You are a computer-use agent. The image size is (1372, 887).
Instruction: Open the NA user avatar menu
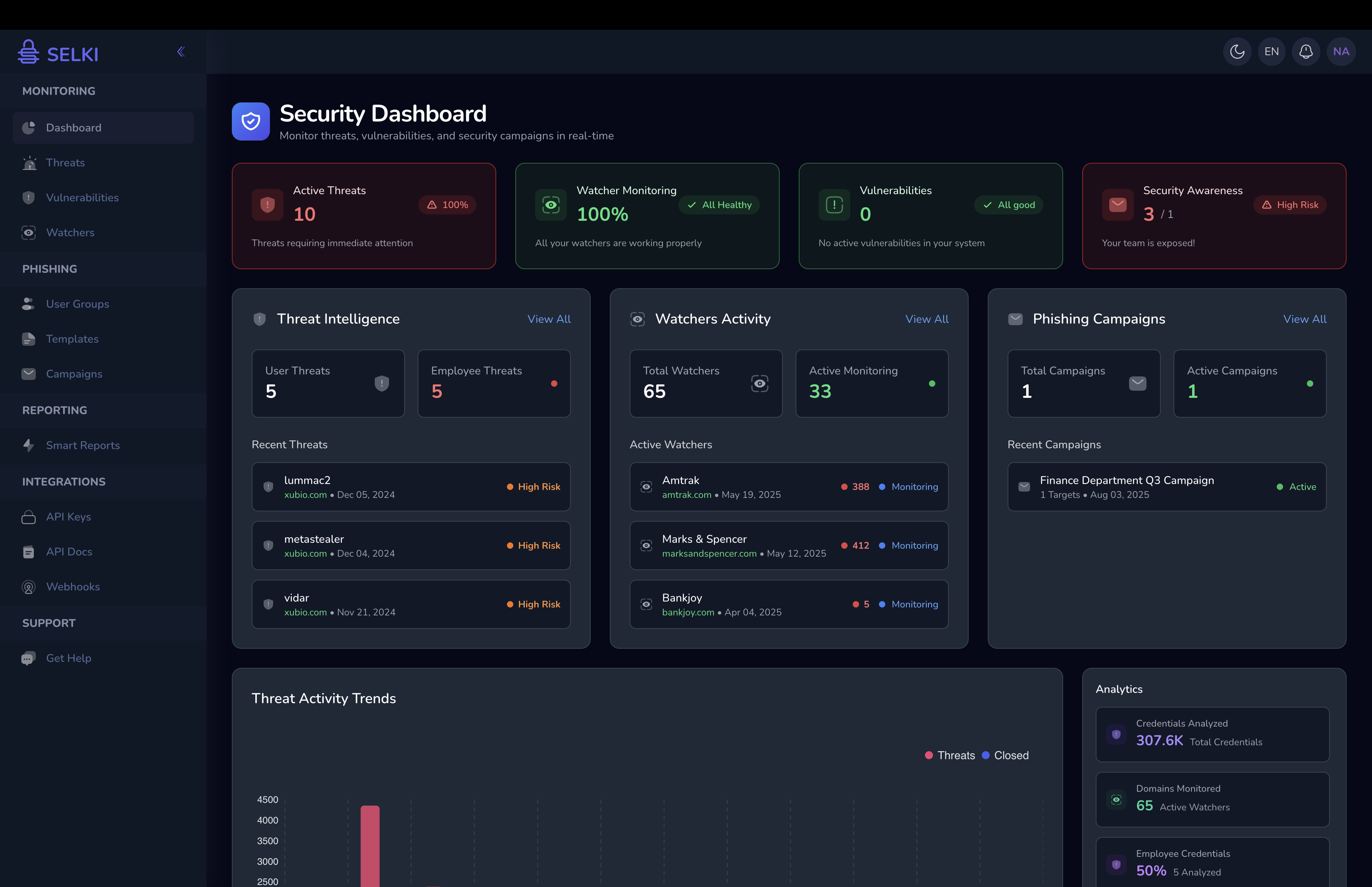tap(1341, 52)
